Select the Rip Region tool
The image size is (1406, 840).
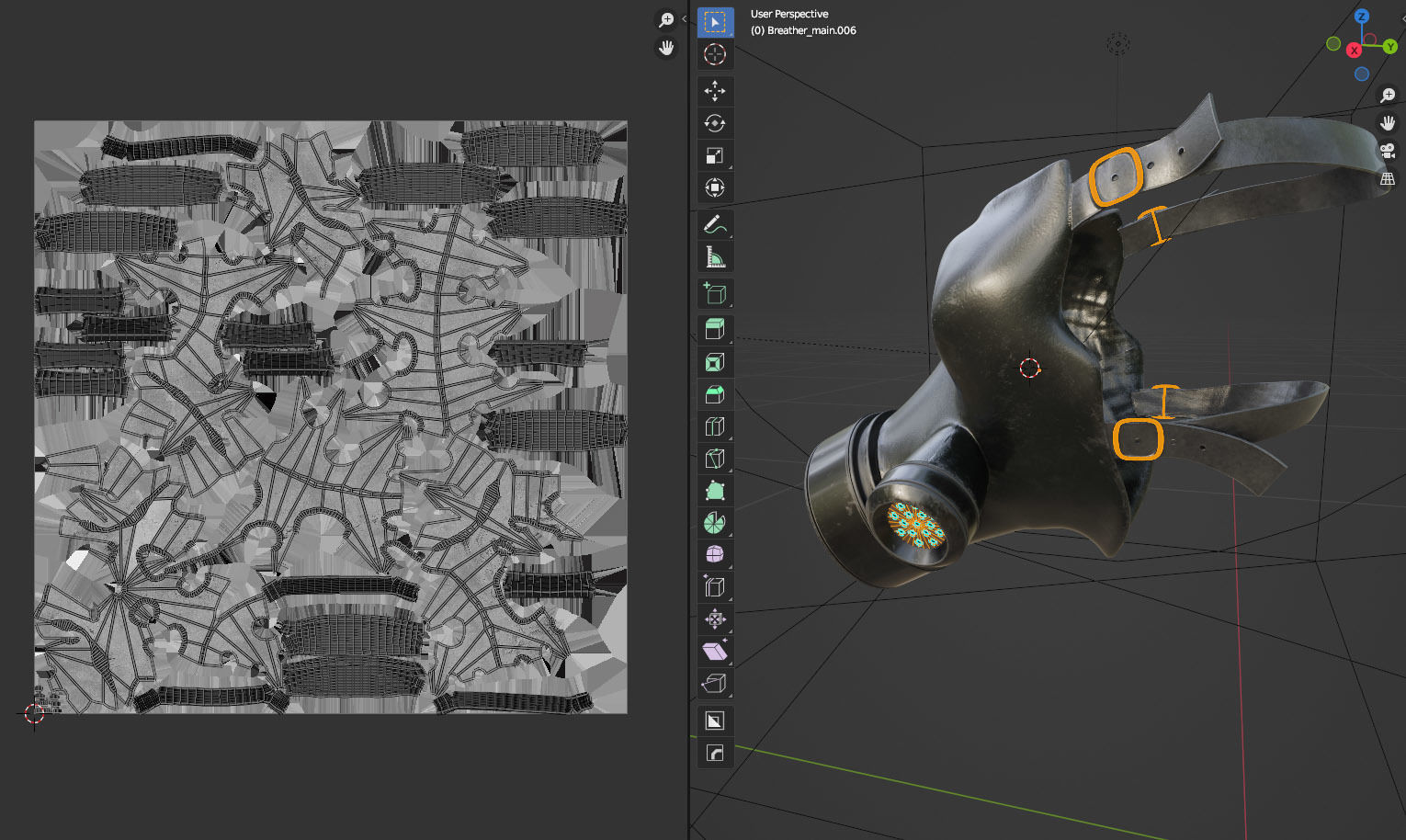tap(715, 684)
